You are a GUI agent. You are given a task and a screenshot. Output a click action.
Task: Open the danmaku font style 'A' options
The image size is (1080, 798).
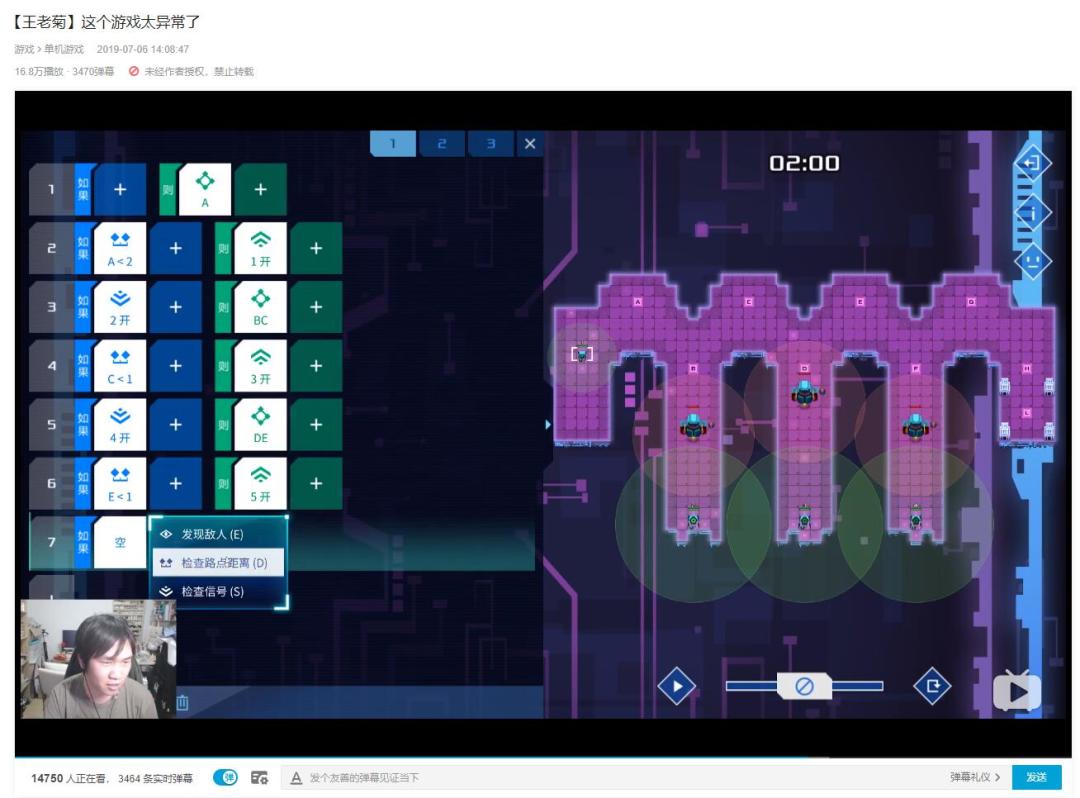[x=296, y=777]
